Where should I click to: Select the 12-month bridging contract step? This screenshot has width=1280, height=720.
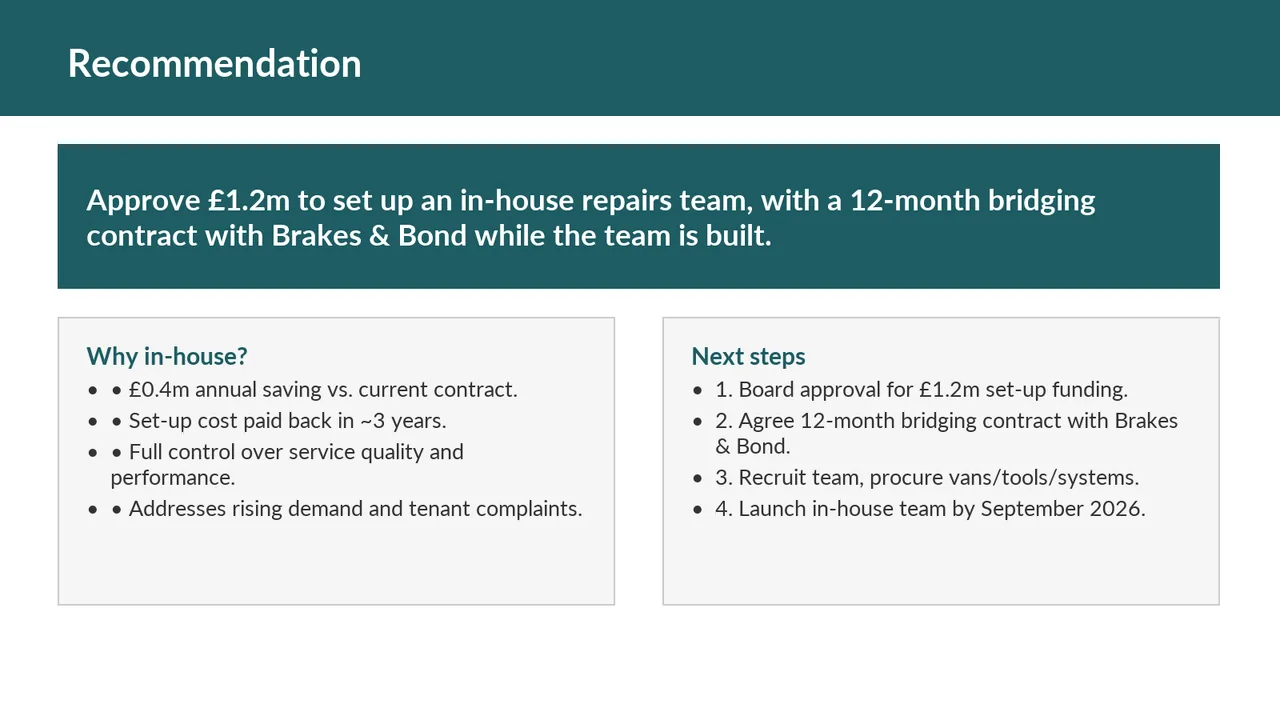[946, 433]
